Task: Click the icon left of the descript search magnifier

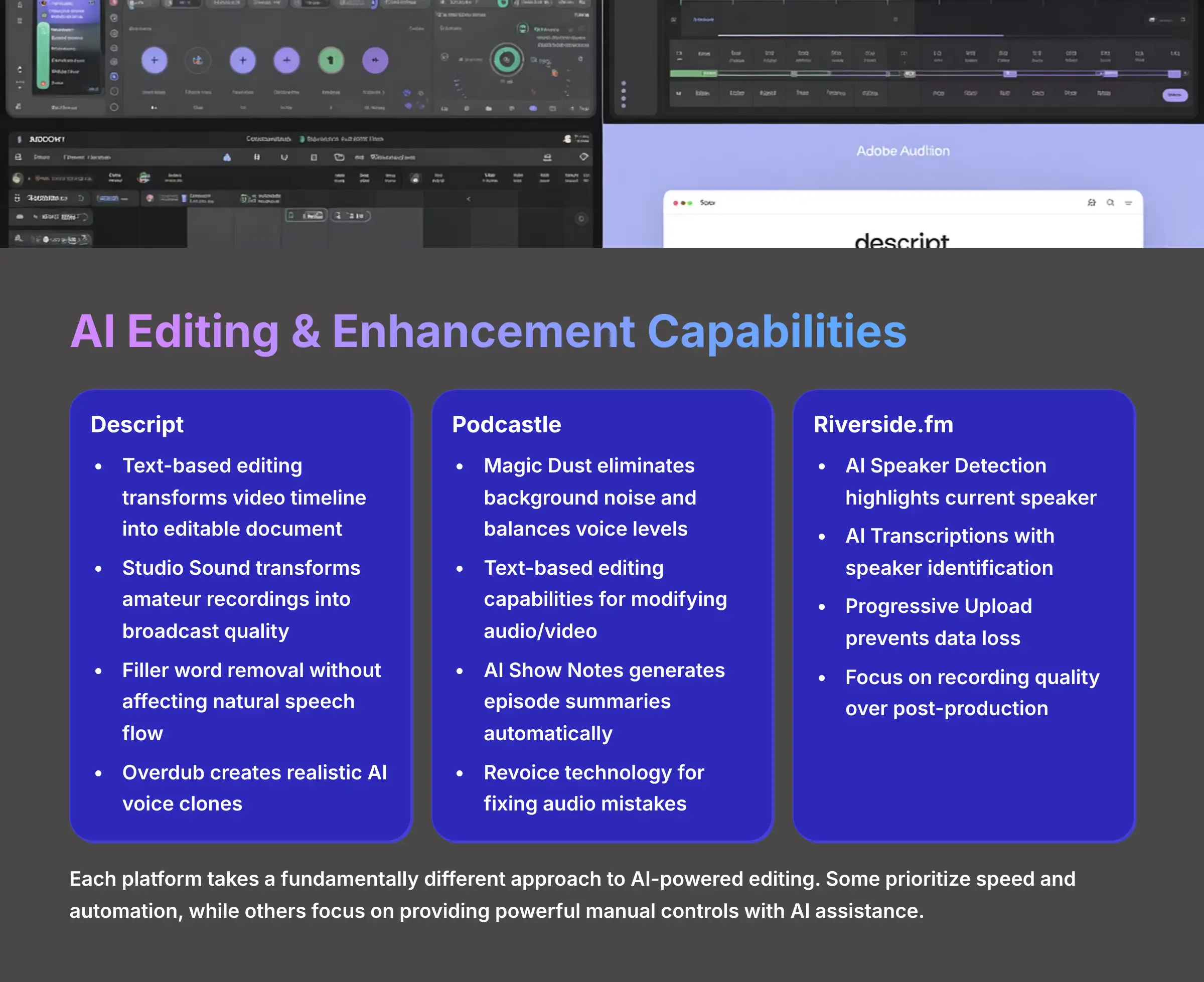Action: 1092,203
